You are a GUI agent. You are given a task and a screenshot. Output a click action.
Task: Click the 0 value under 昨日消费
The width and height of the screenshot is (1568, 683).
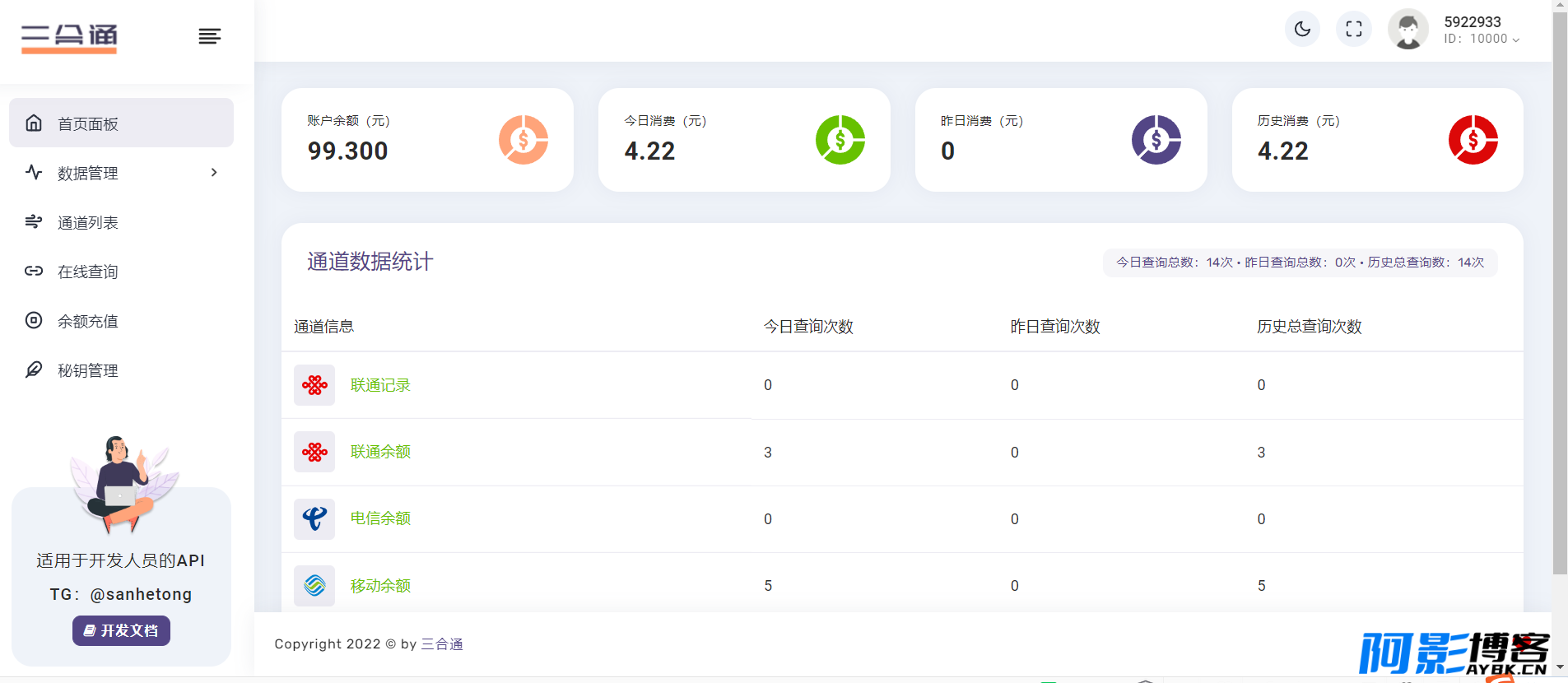tap(948, 151)
